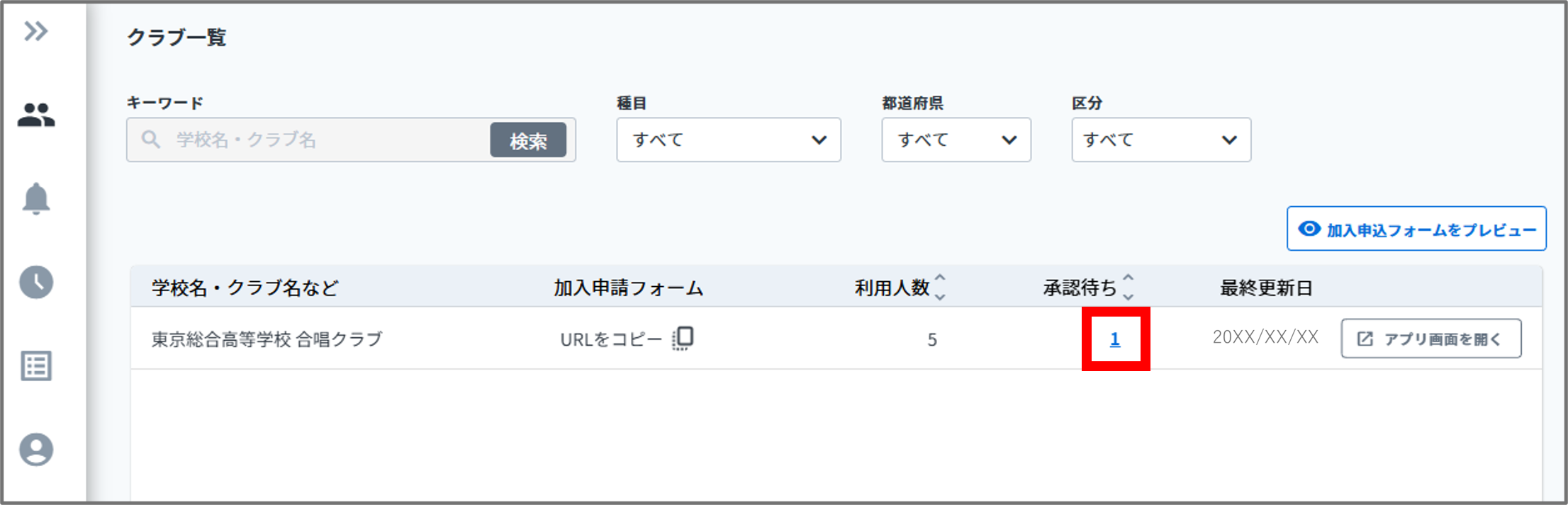
Task: Expand the sidebar with the double-chevron icon
Action: tap(35, 31)
